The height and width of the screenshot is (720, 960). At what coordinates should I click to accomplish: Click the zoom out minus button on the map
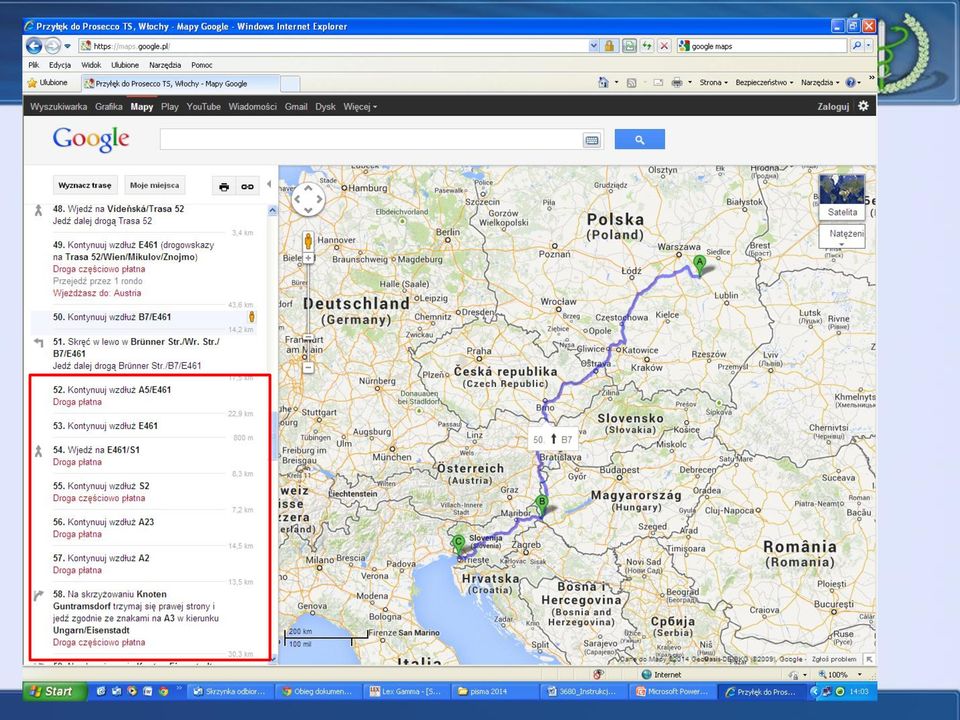coord(308,367)
